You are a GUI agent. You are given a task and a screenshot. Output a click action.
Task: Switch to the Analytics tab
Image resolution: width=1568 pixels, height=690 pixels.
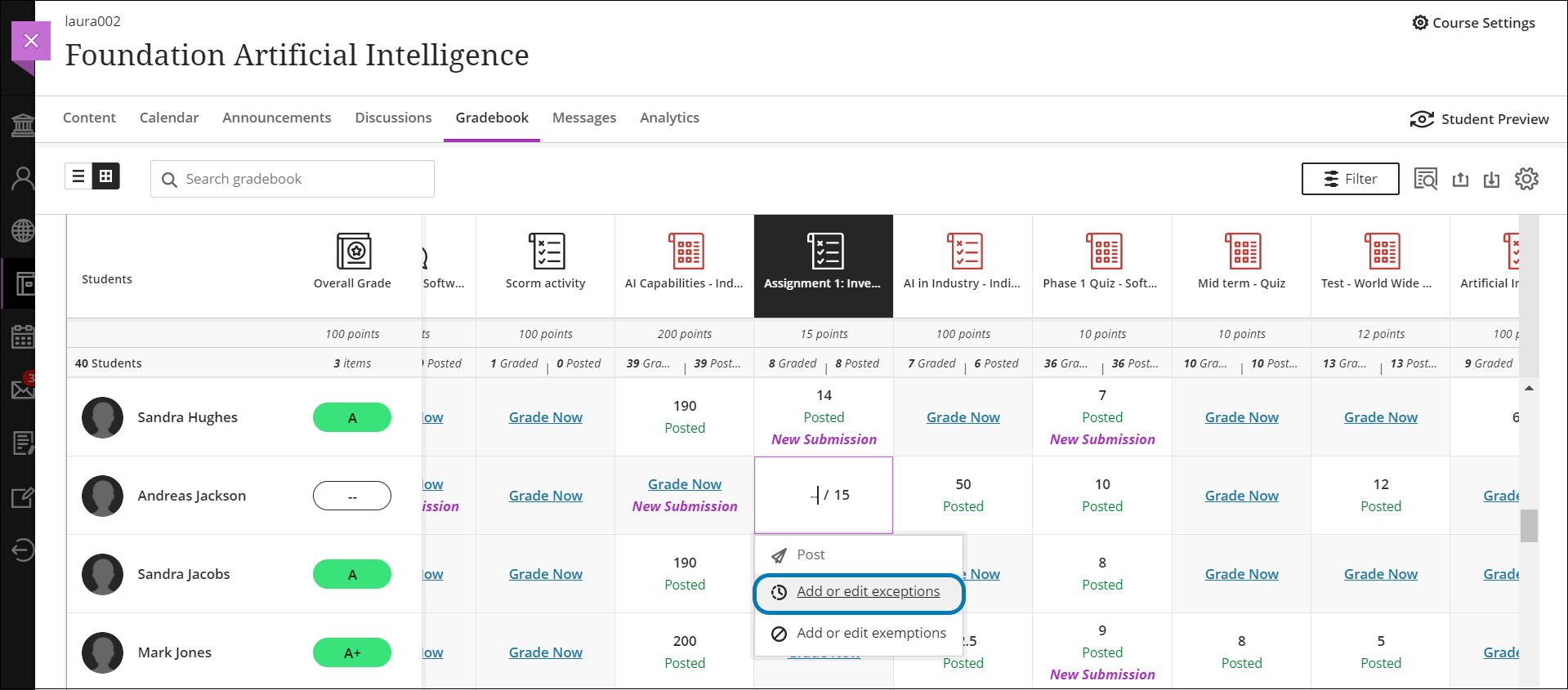pos(669,118)
